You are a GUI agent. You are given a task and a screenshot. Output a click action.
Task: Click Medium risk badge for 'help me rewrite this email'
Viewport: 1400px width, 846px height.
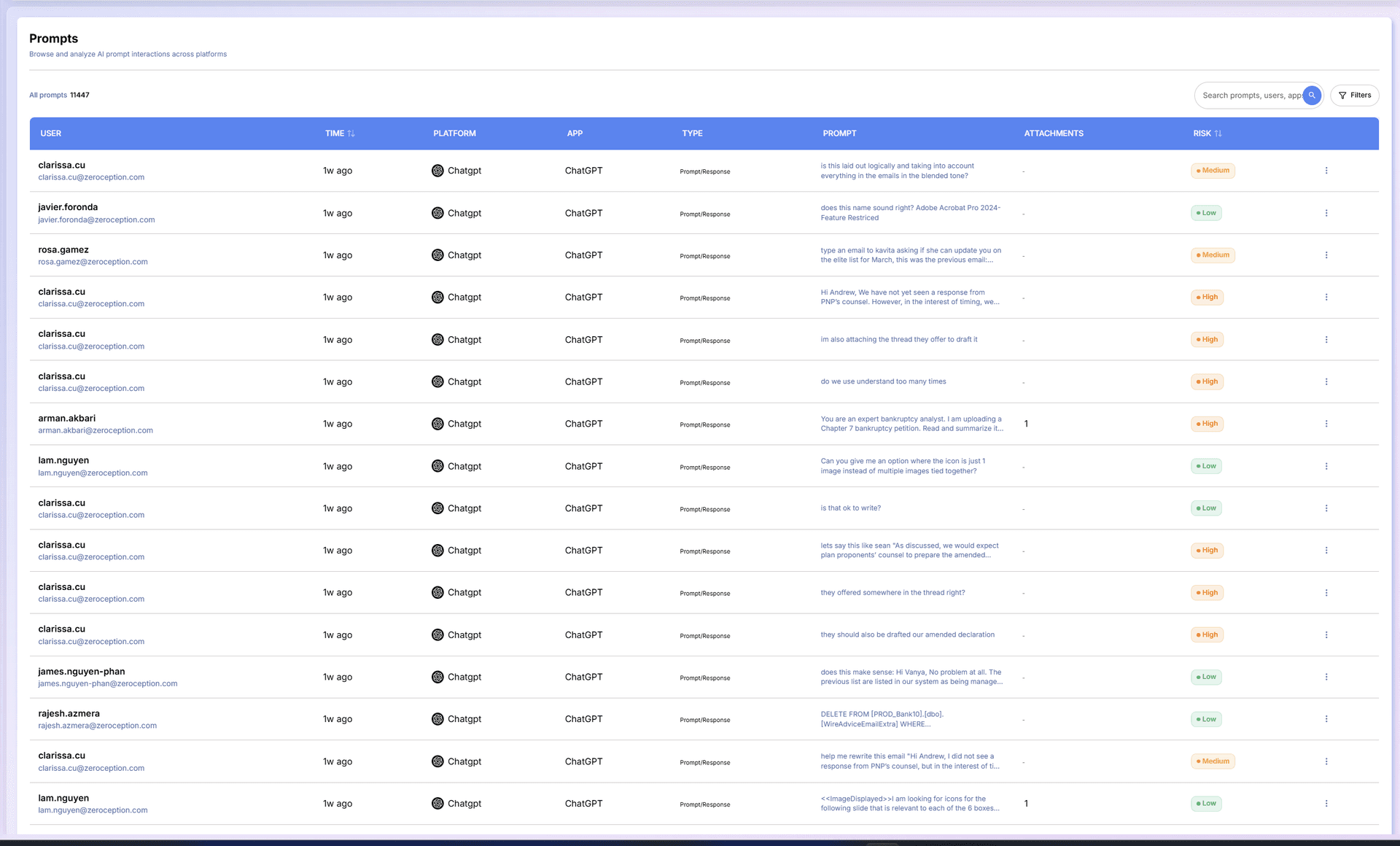(x=1213, y=761)
